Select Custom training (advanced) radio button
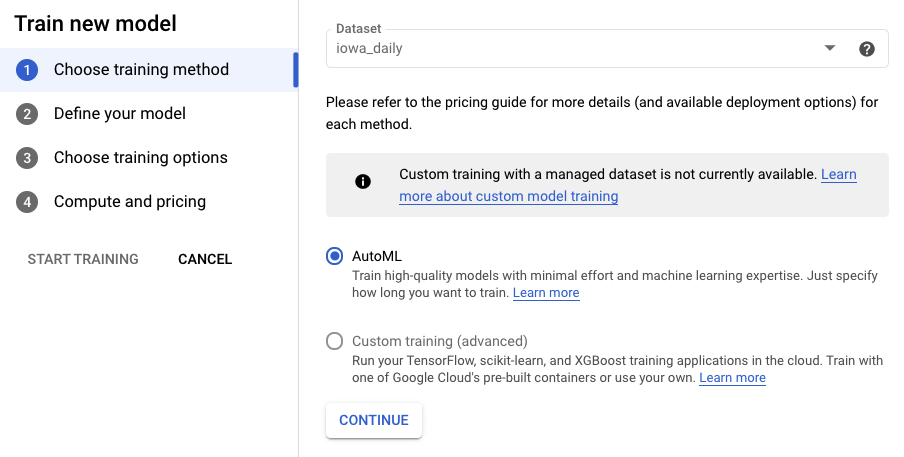Screen dimensions: 904x457 tap(335, 341)
